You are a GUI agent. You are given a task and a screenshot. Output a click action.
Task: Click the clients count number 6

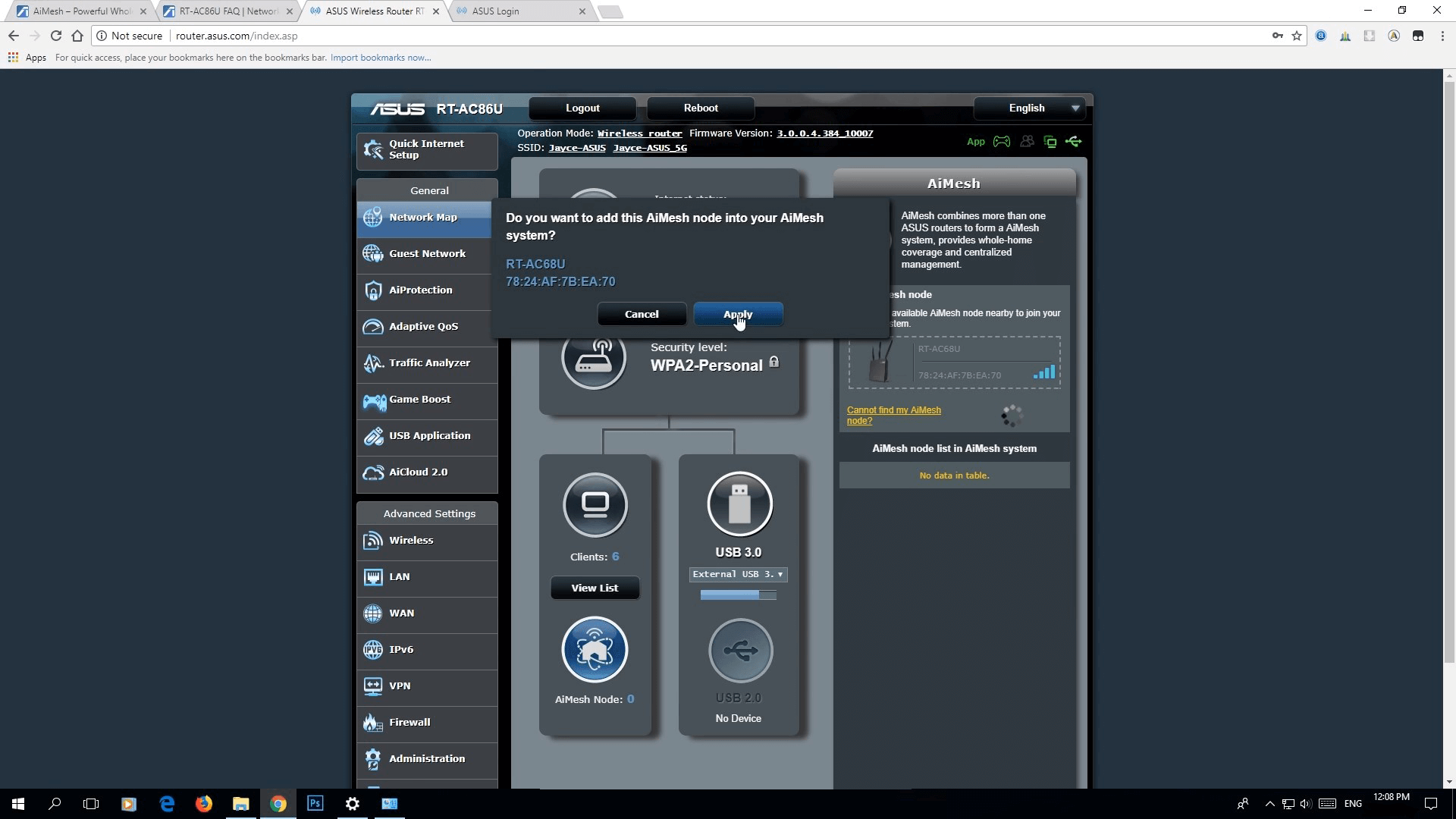pos(615,557)
